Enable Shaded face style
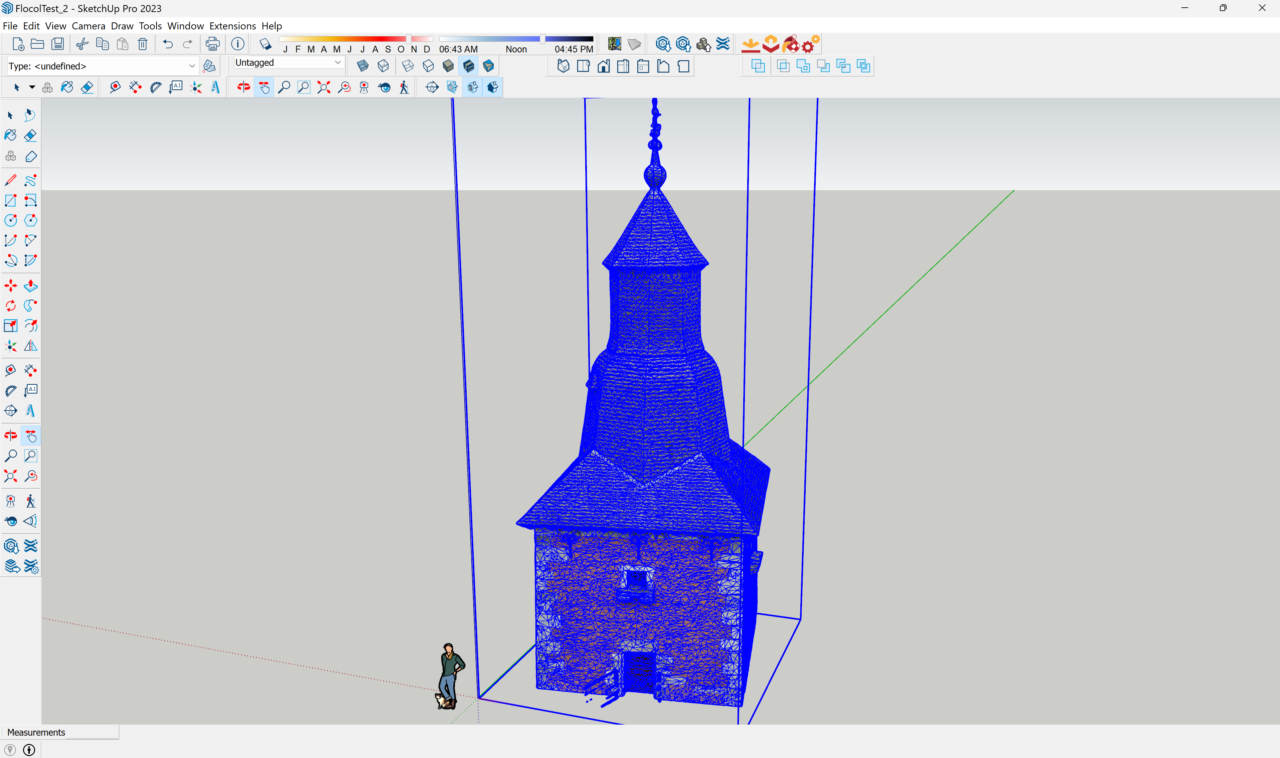Image resolution: width=1280 pixels, height=758 pixels. point(448,65)
